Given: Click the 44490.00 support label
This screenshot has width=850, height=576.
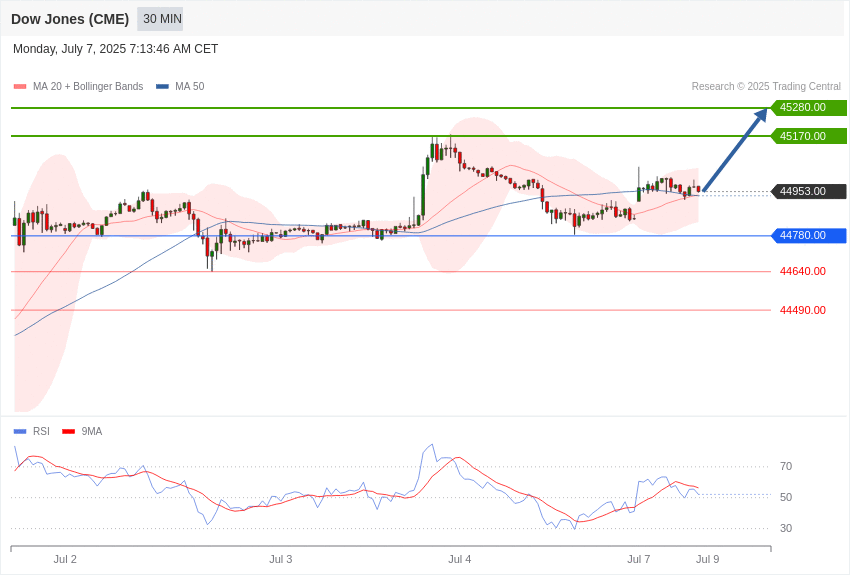Looking at the screenshot, I should click(803, 310).
